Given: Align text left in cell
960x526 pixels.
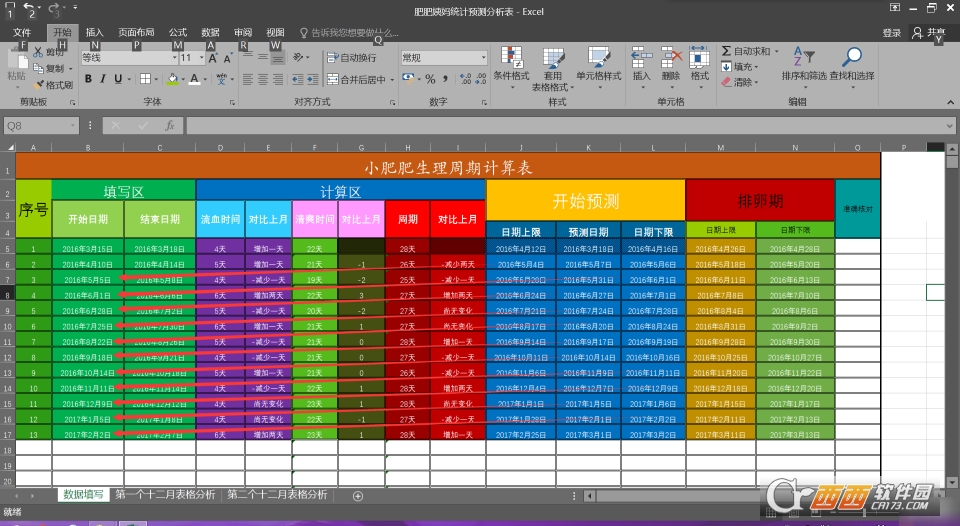Looking at the screenshot, I should click(248, 79).
